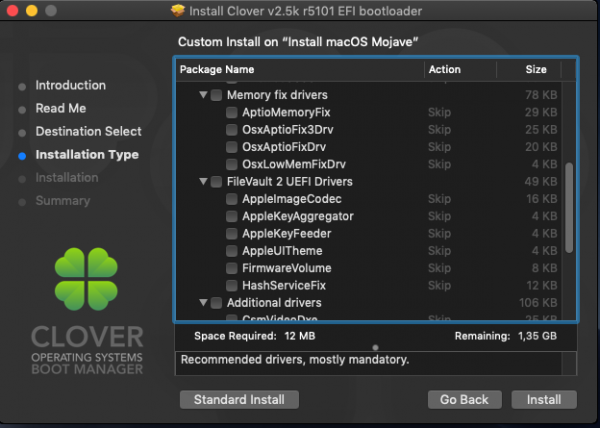The image size is (600, 428).
Task: Go to the Introduction step
Action: click(70, 85)
